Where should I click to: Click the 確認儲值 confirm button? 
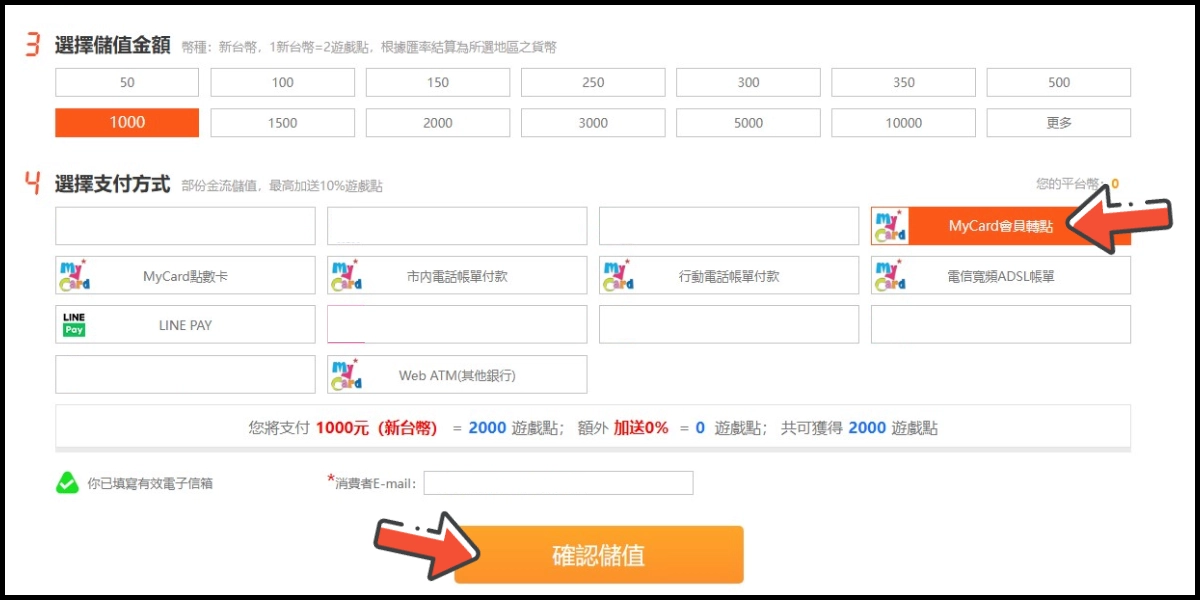tap(599, 554)
